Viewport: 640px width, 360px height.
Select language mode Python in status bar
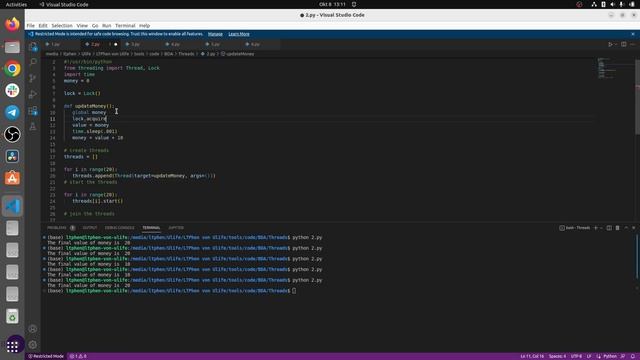610,356
